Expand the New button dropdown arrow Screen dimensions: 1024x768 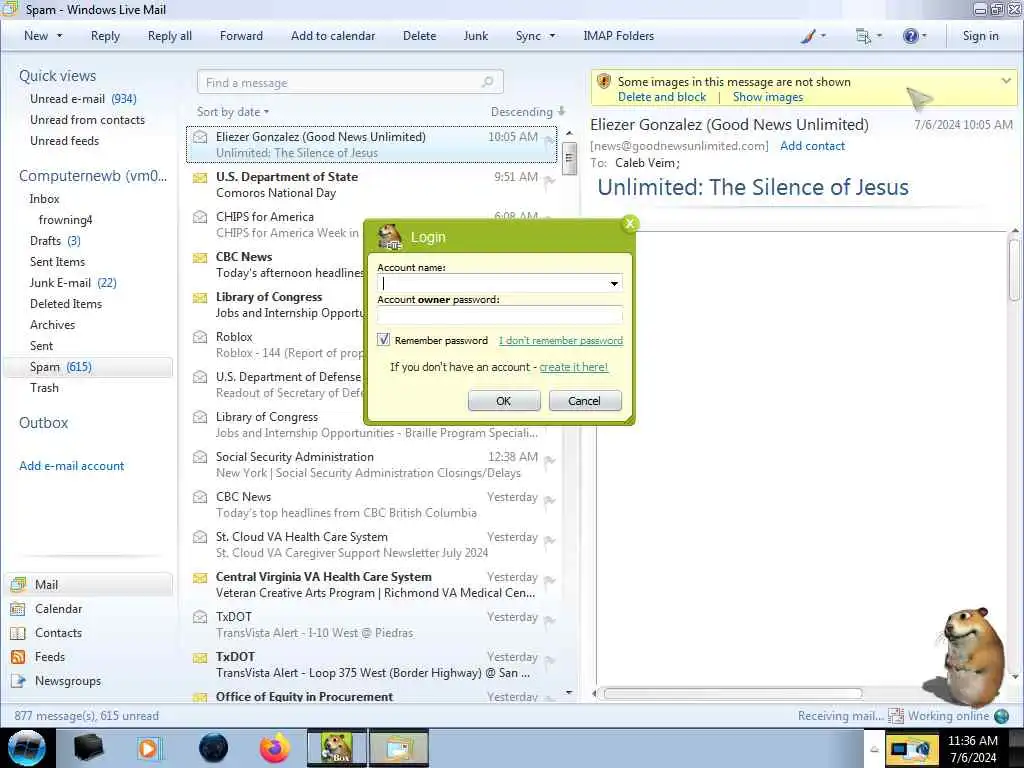(x=59, y=36)
